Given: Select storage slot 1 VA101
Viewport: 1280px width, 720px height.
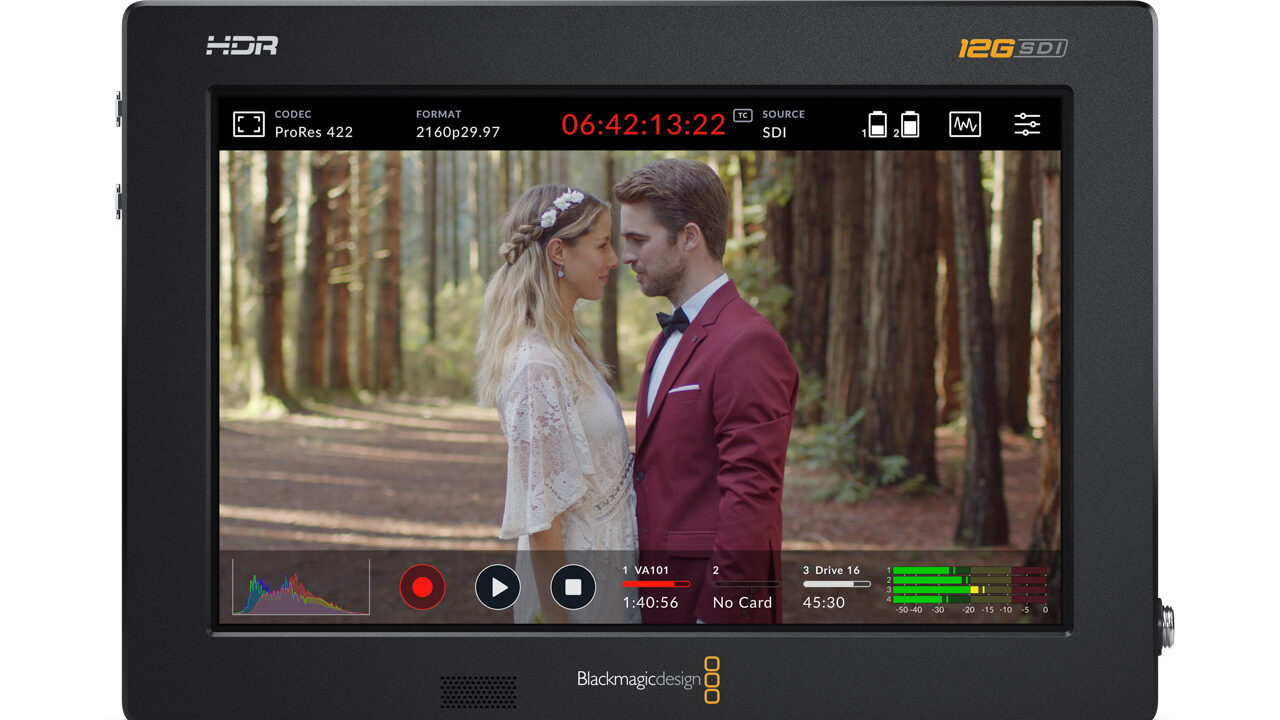Looking at the screenshot, I should (656, 587).
